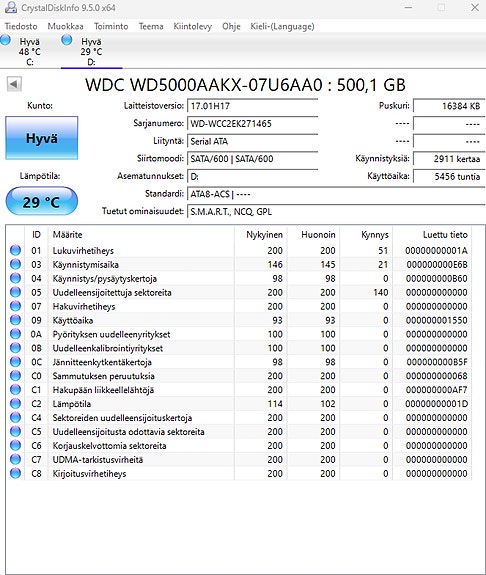Click raw value 000000001550
Viewport: 486px width, 575px height.
(x=436, y=320)
